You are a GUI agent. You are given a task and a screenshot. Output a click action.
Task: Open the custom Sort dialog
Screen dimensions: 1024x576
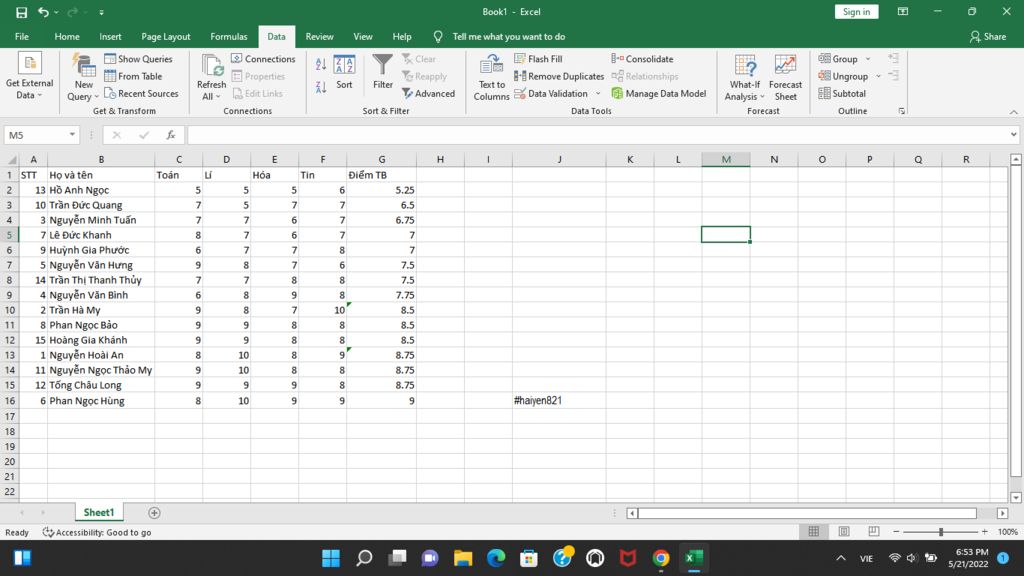pos(344,72)
